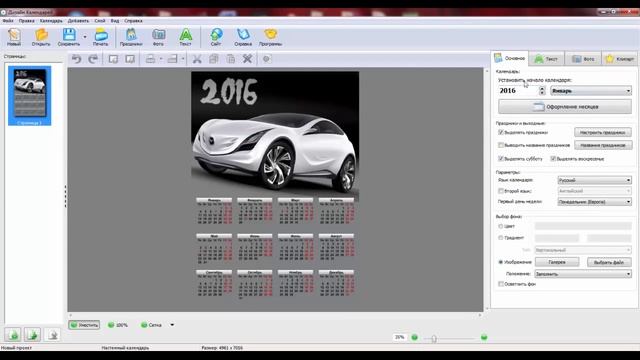Toggle Выделять субботу checkbox
Viewport: 640px width, 360px height.
pos(501,159)
